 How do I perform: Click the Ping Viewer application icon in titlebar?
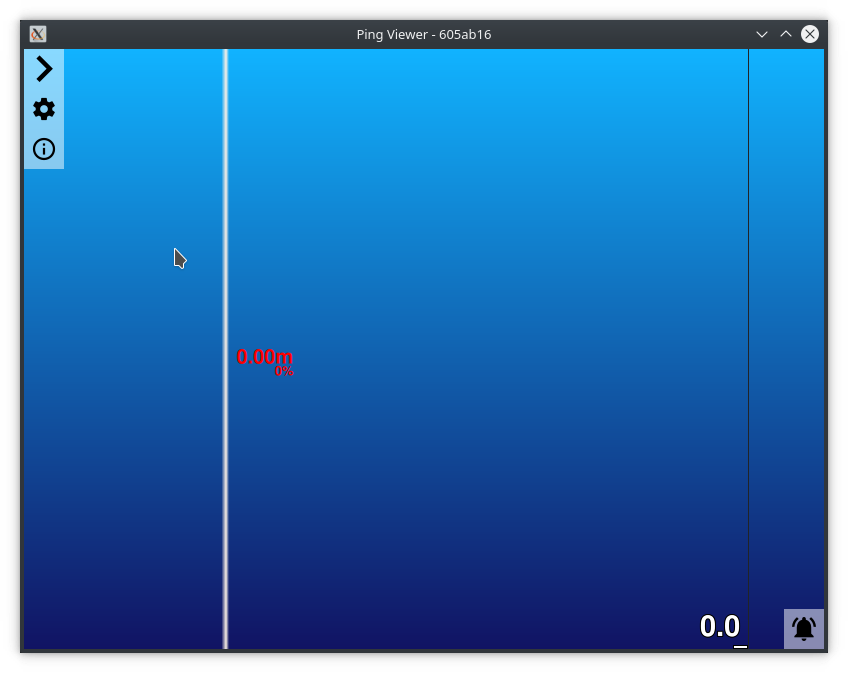[37, 32]
